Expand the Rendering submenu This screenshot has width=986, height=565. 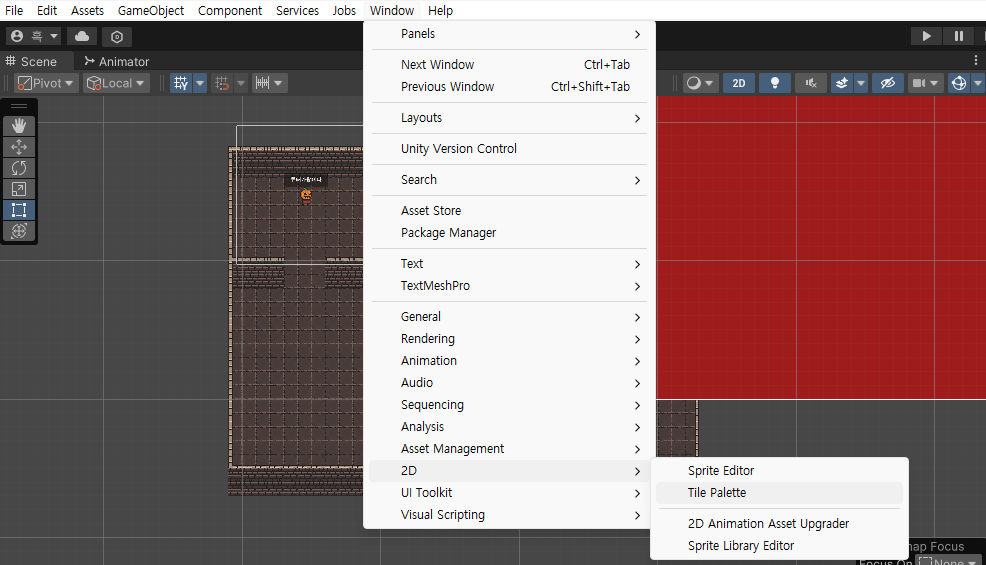click(x=509, y=339)
